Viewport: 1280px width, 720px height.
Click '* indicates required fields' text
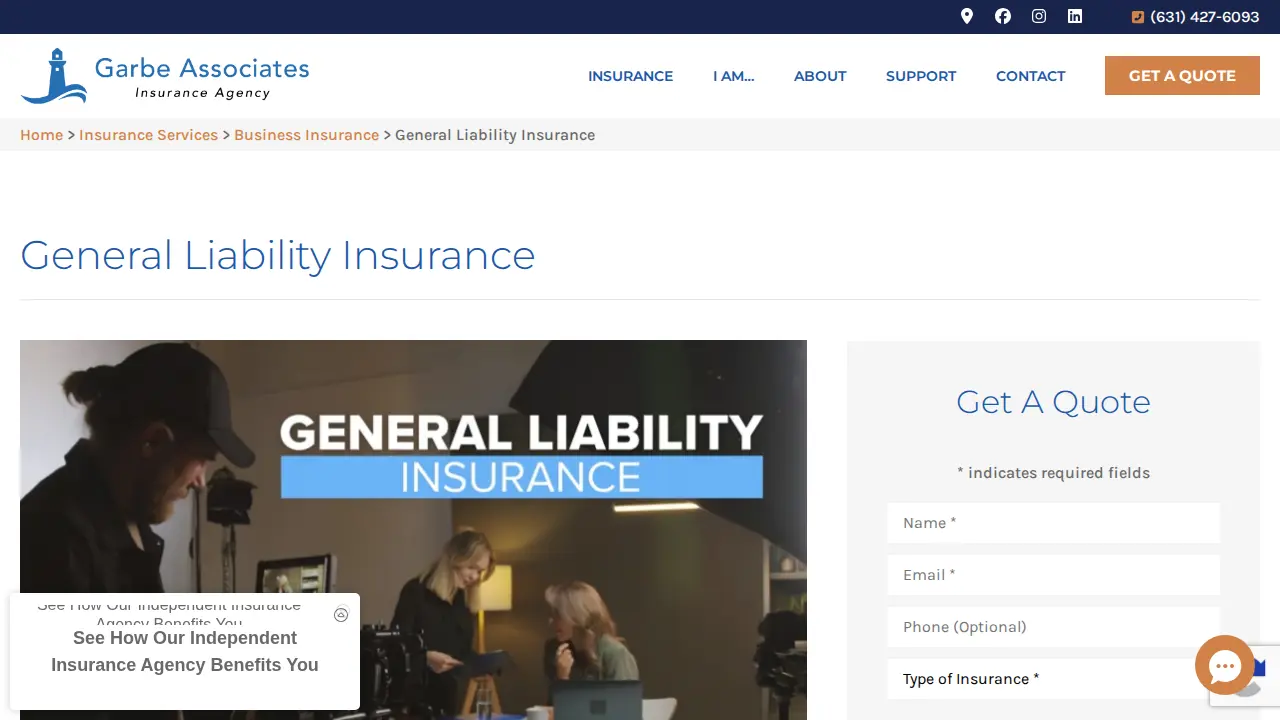(1053, 473)
